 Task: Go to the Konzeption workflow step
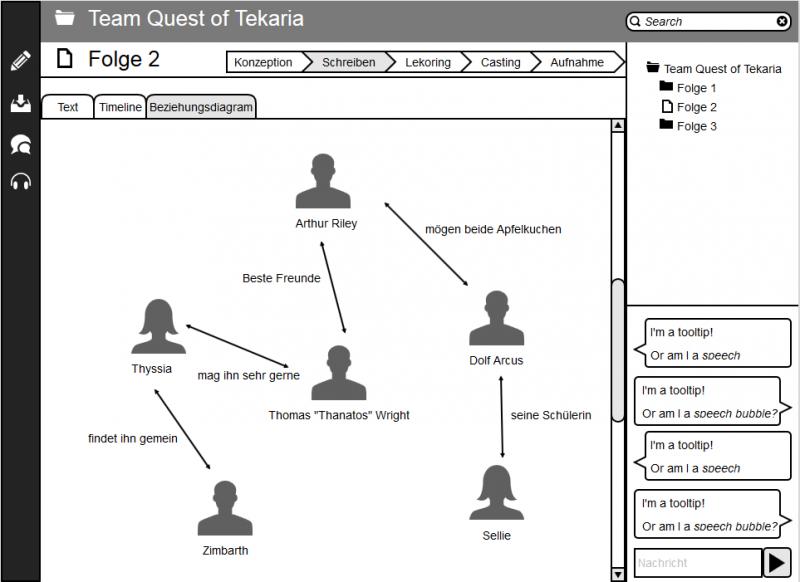coord(263,62)
